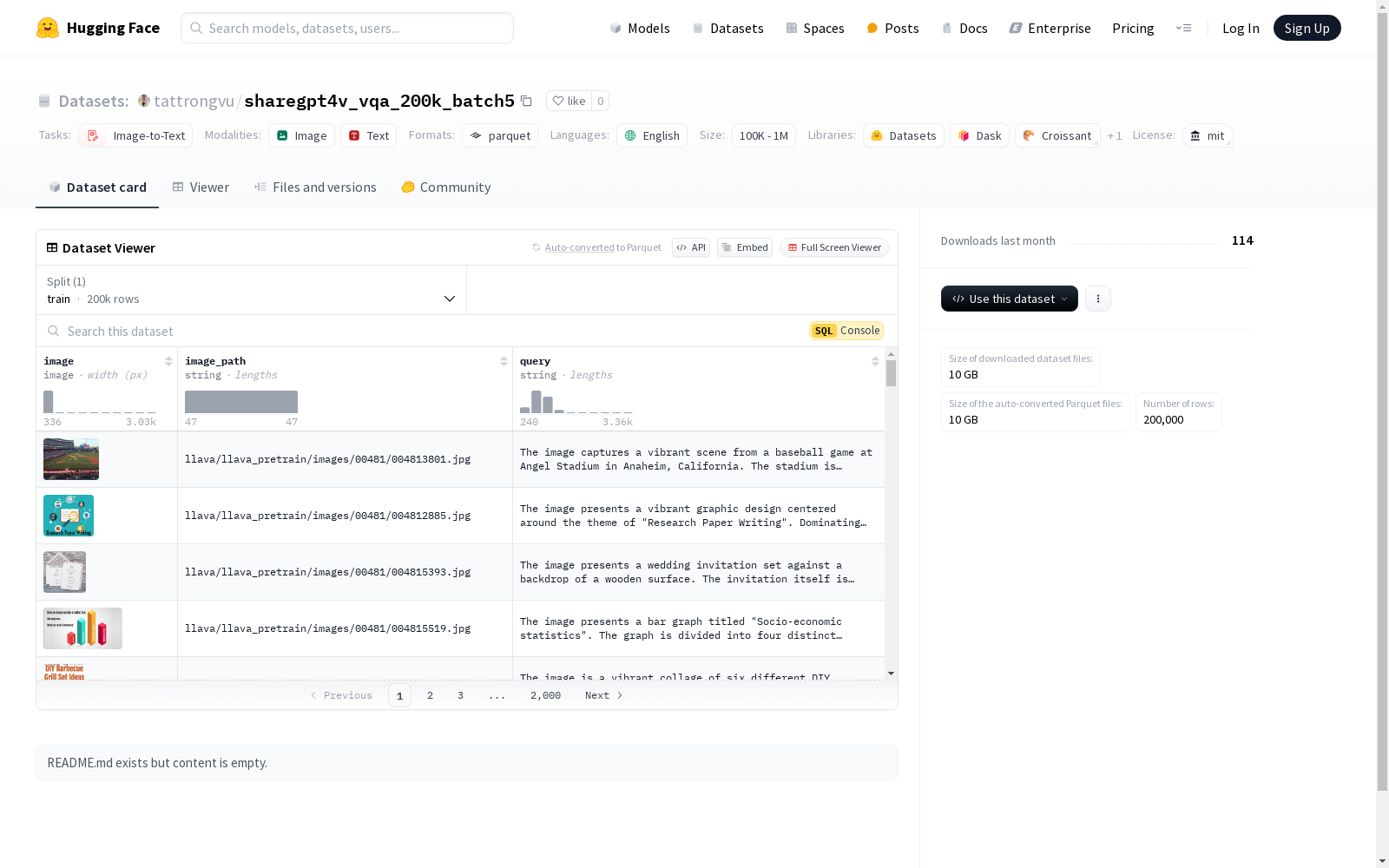
Task: Sort the image column with its arrows
Action: click(x=168, y=361)
